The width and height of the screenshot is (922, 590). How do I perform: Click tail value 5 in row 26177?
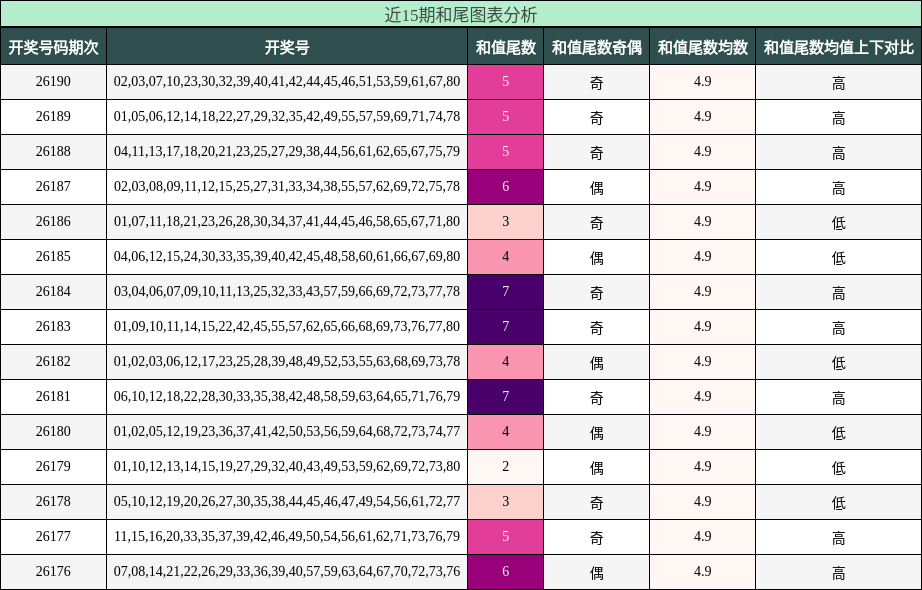[506, 536]
